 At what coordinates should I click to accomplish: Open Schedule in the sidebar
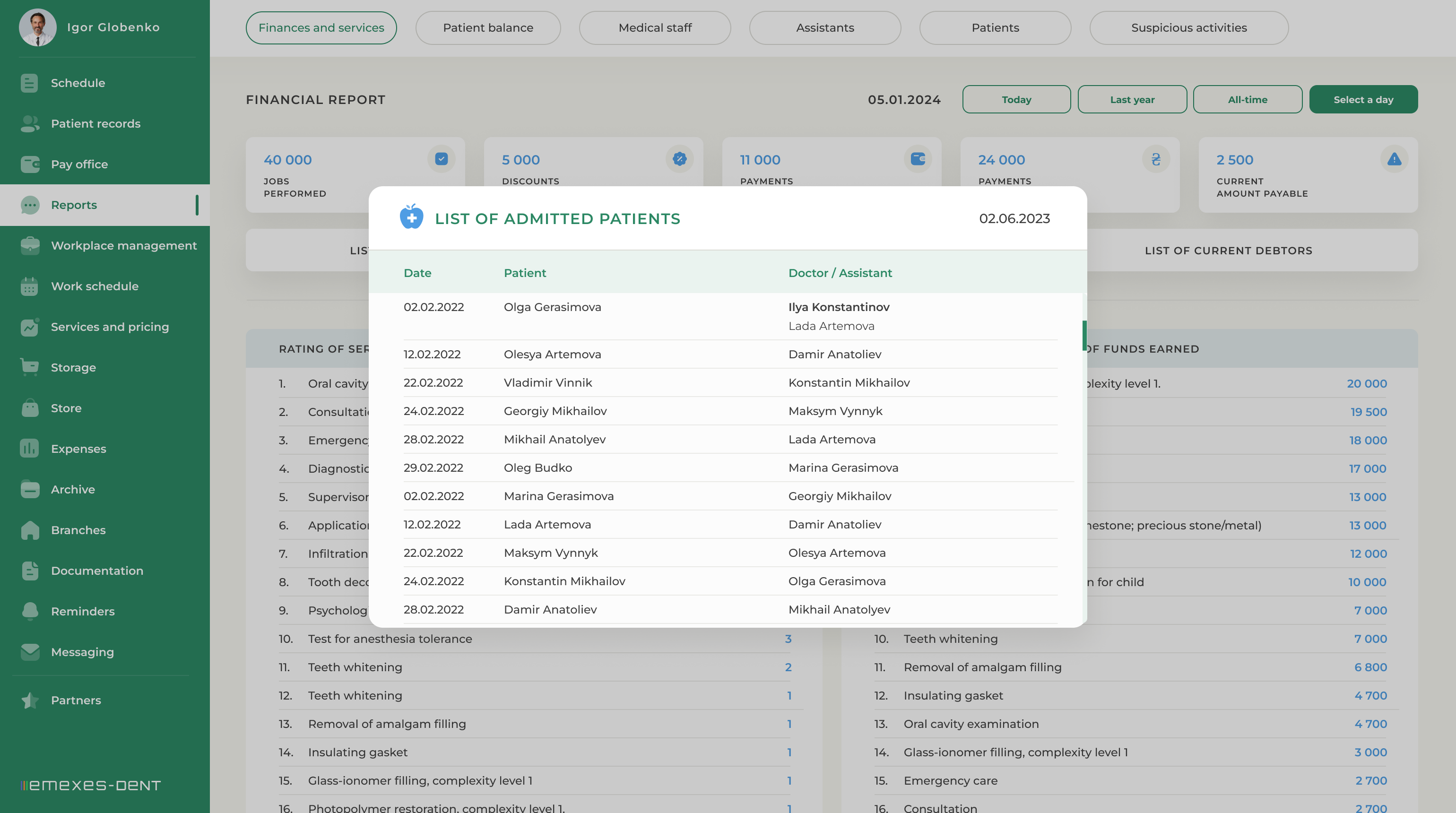78,83
